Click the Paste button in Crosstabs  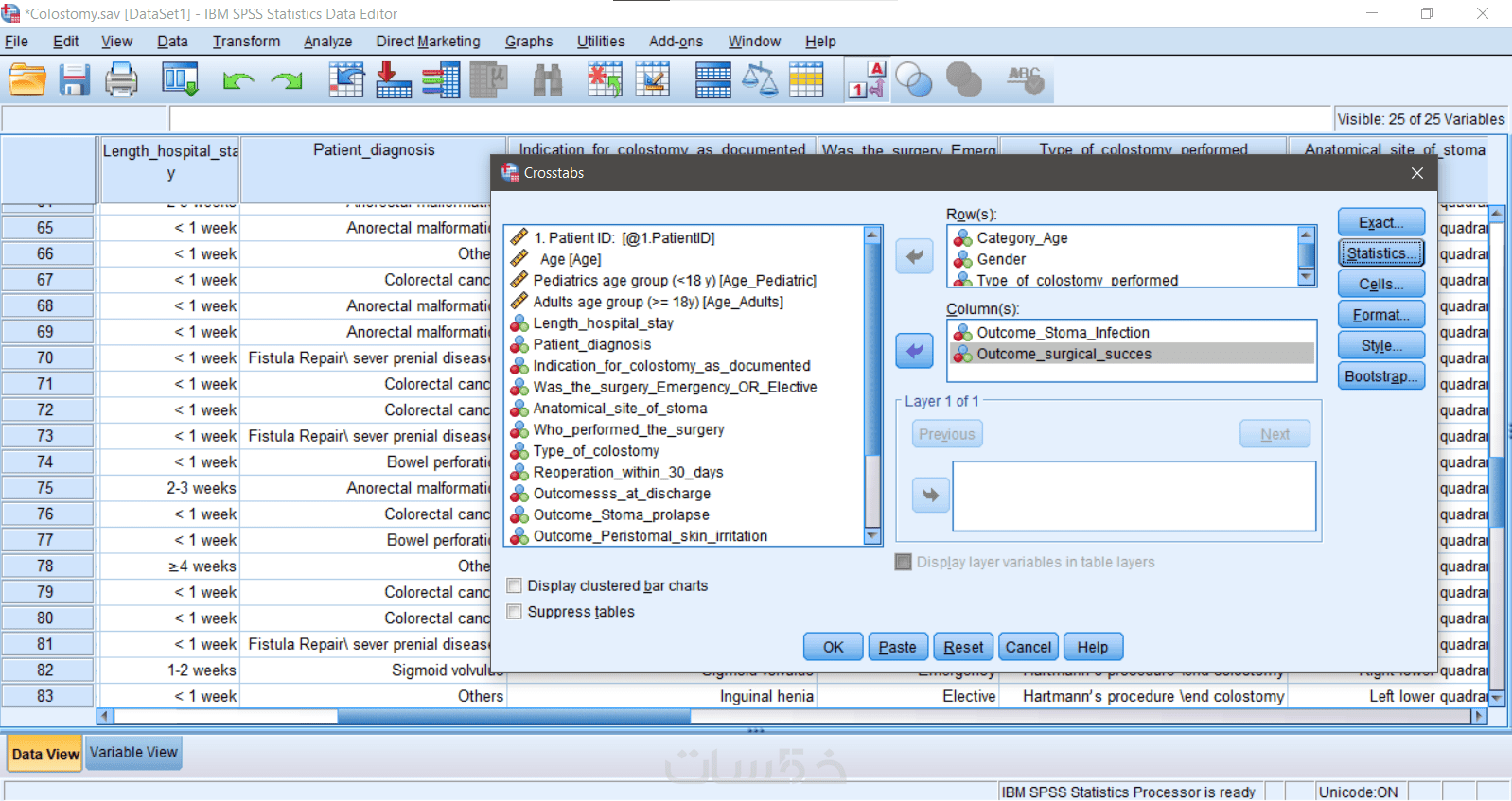click(x=898, y=647)
